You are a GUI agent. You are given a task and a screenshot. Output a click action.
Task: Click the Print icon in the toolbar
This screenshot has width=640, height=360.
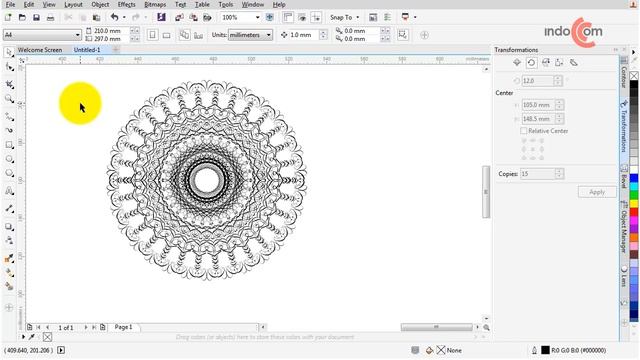(50, 17)
